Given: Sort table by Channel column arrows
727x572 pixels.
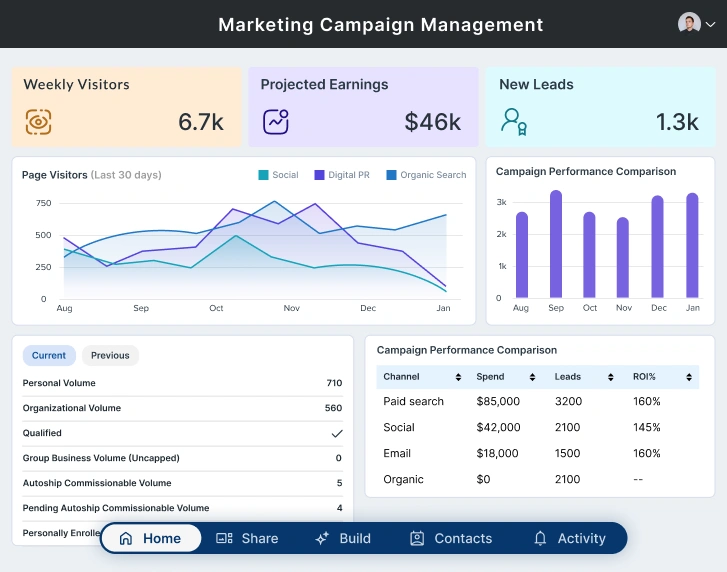Looking at the screenshot, I should [x=458, y=377].
